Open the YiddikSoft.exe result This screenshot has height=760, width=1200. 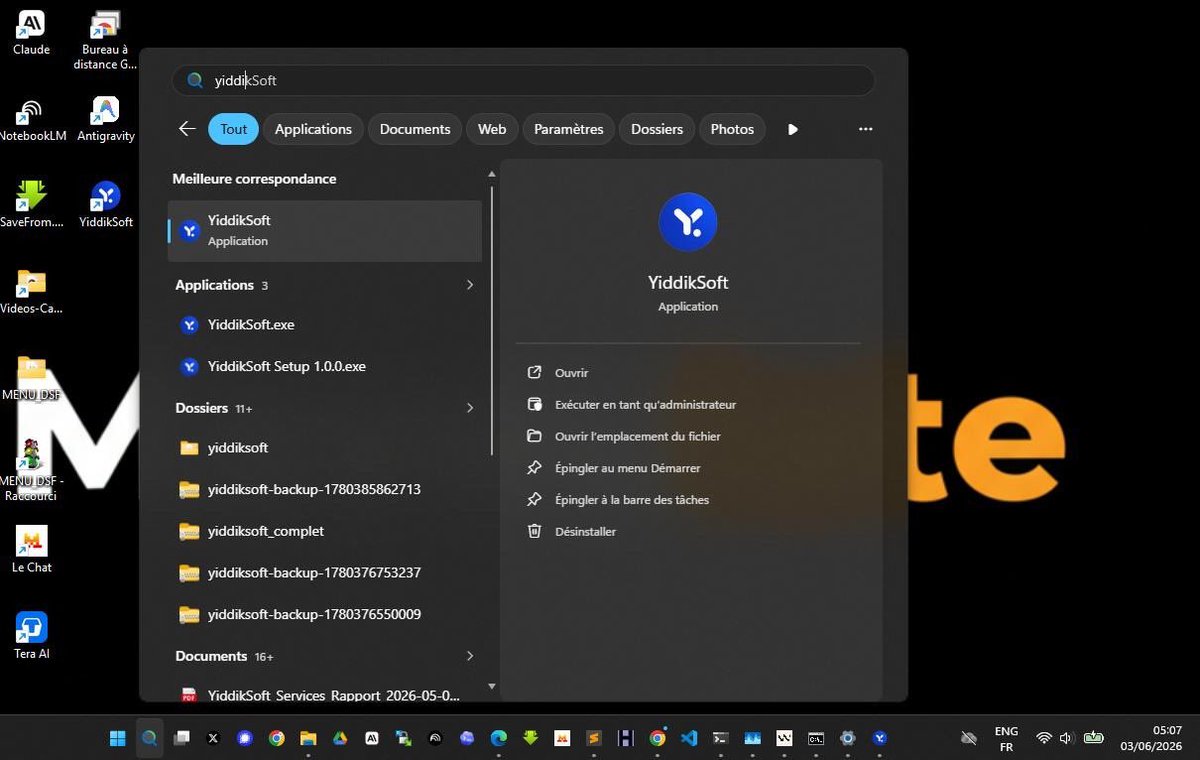(x=325, y=325)
